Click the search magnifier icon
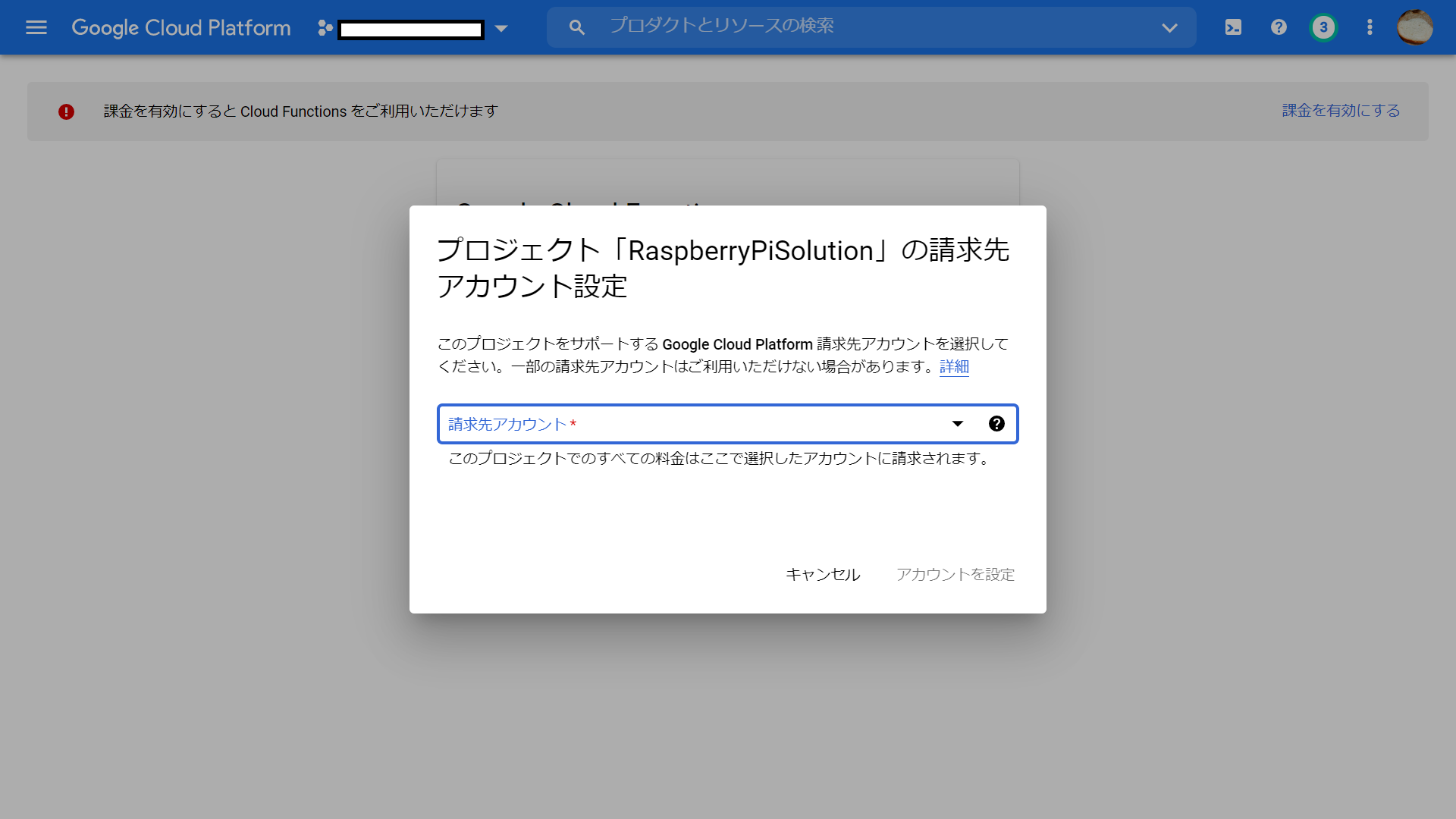This screenshot has width=1456, height=819. [576, 27]
